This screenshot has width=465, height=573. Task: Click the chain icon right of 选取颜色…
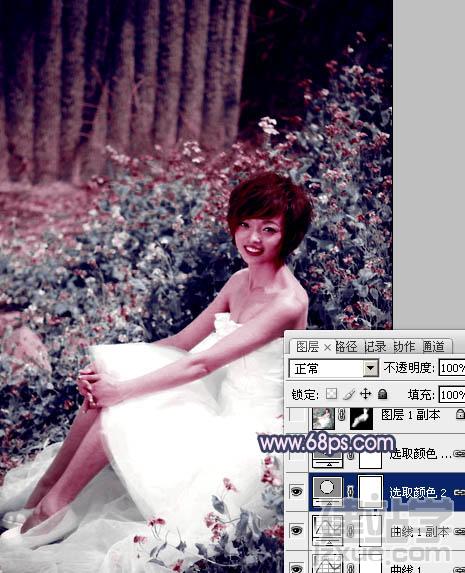pyautogui.click(x=459, y=454)
